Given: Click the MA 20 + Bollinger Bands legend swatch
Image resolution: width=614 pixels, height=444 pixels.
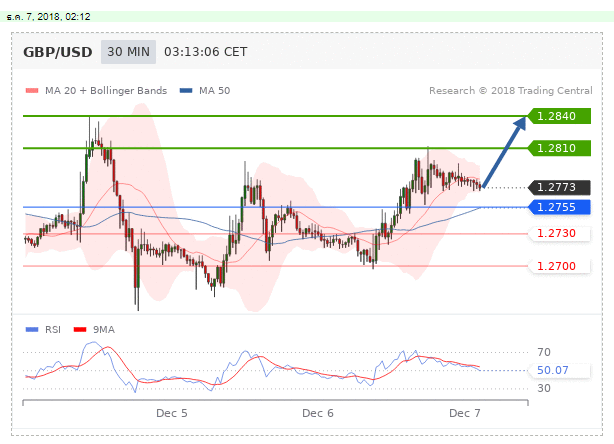Looking at the screenshot, I should [32, 91].
